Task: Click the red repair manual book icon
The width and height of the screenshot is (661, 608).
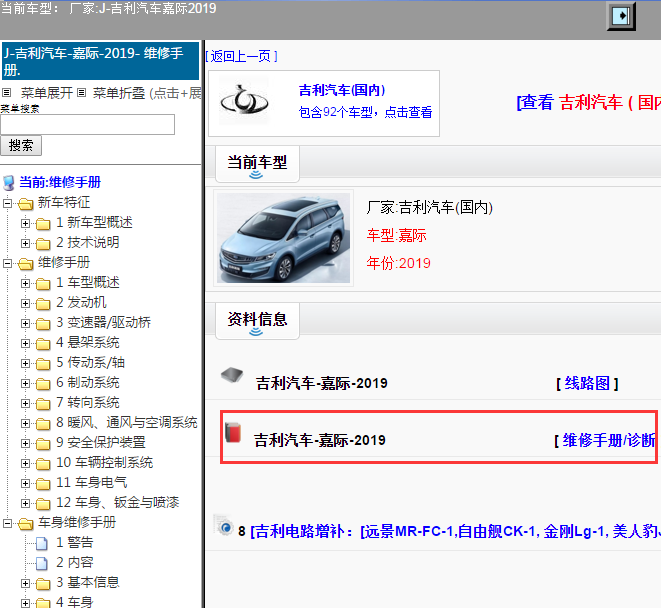Action: click(x=233, y=432)
